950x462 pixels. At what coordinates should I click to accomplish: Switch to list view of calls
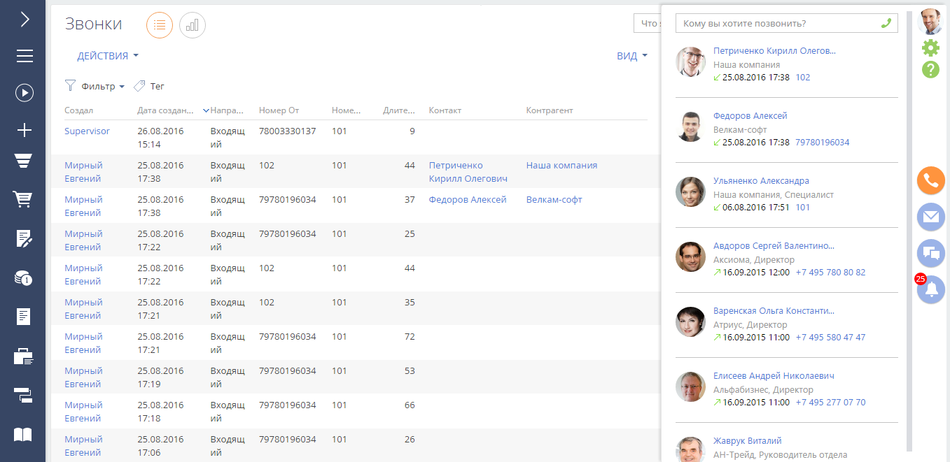(159, 25)
